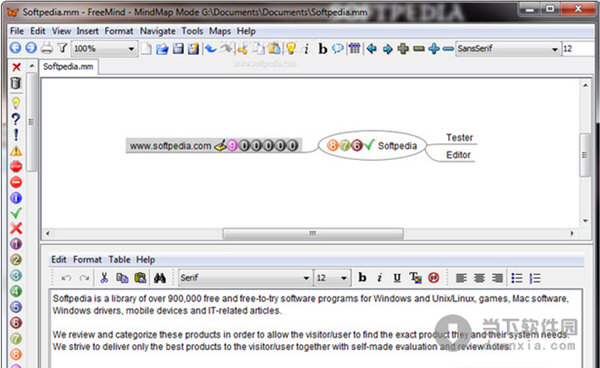The height and width of the screenshot is (368, 600).
Task: Go to next map with forward arrow
Action: [x=31, y=48]
